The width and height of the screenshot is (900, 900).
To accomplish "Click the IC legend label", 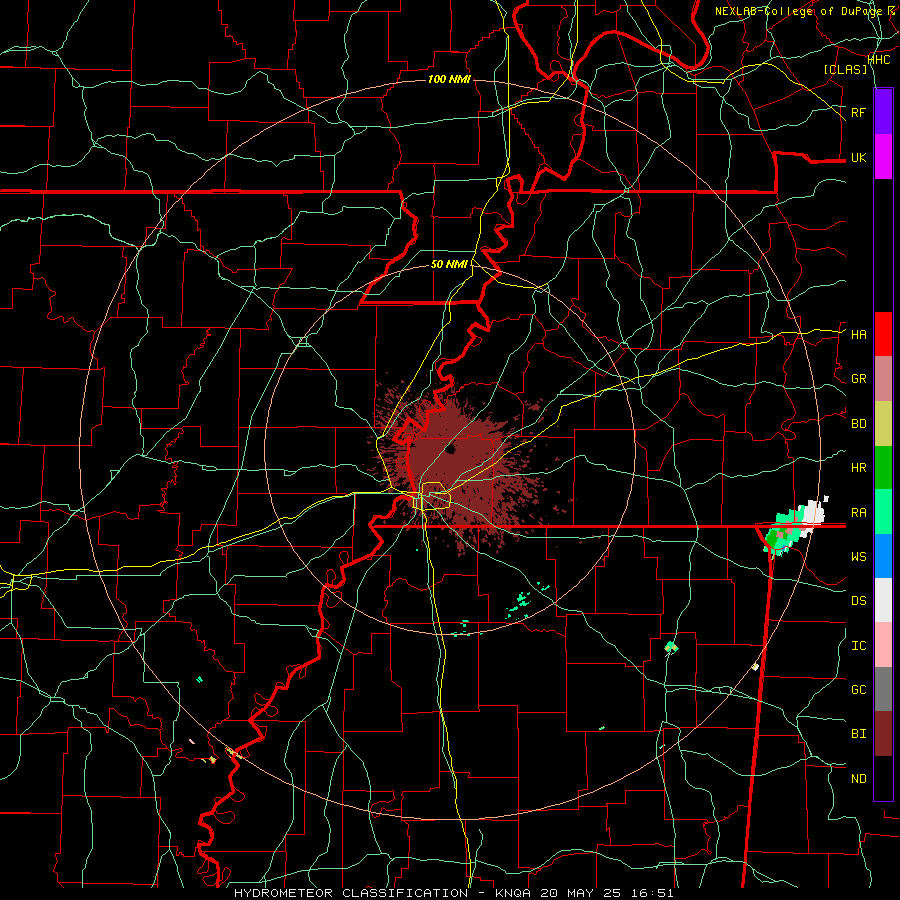I will tap(858, 645).
